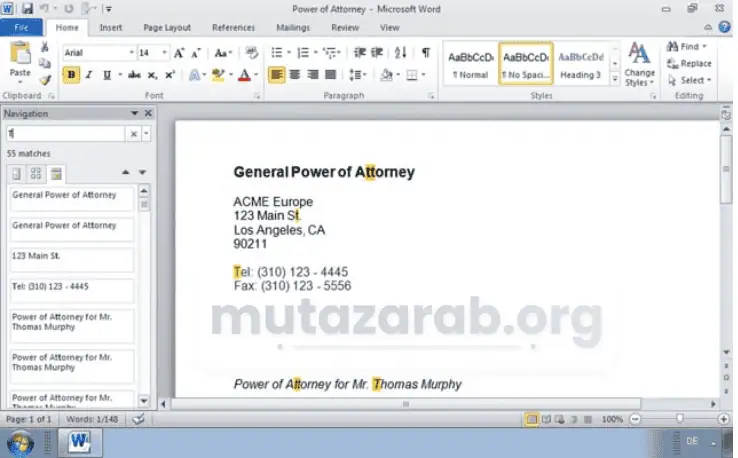
Task: Apply the Heading 3 style
Action: [581, 64]
